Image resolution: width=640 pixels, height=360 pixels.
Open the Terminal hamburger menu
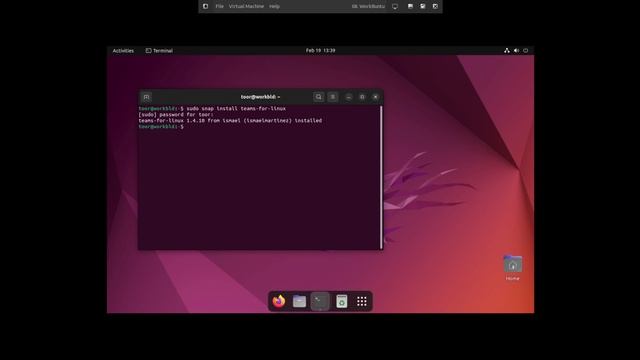click(333, 97)
